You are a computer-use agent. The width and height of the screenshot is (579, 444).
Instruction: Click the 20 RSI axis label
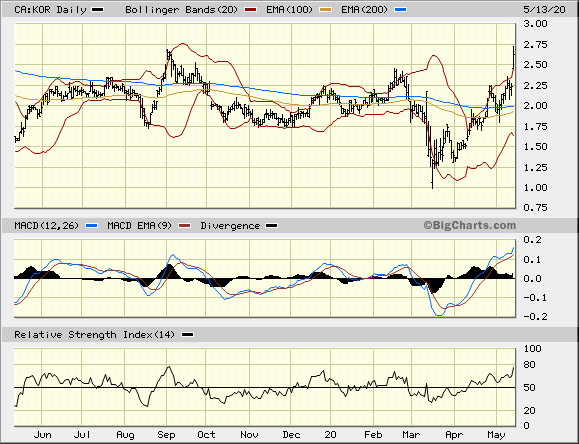[x=530, y=410]
